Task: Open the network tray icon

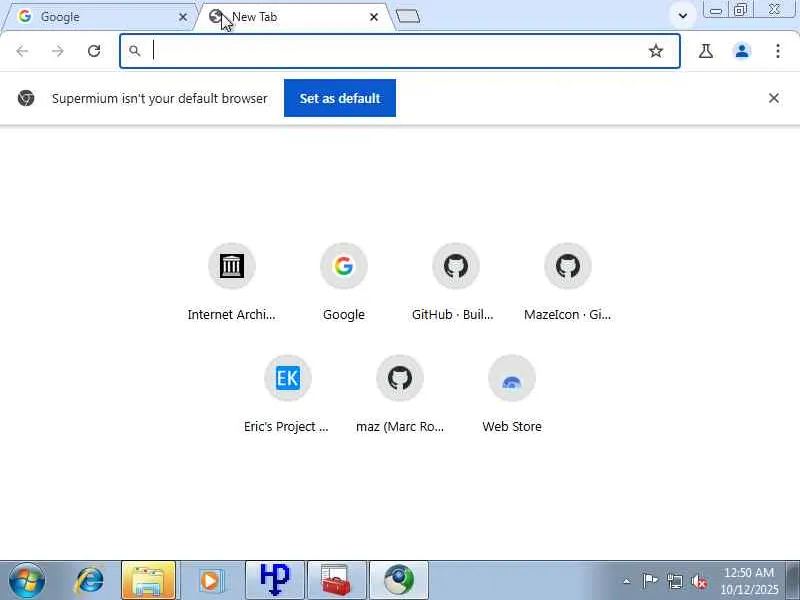Action: (675, 581)
